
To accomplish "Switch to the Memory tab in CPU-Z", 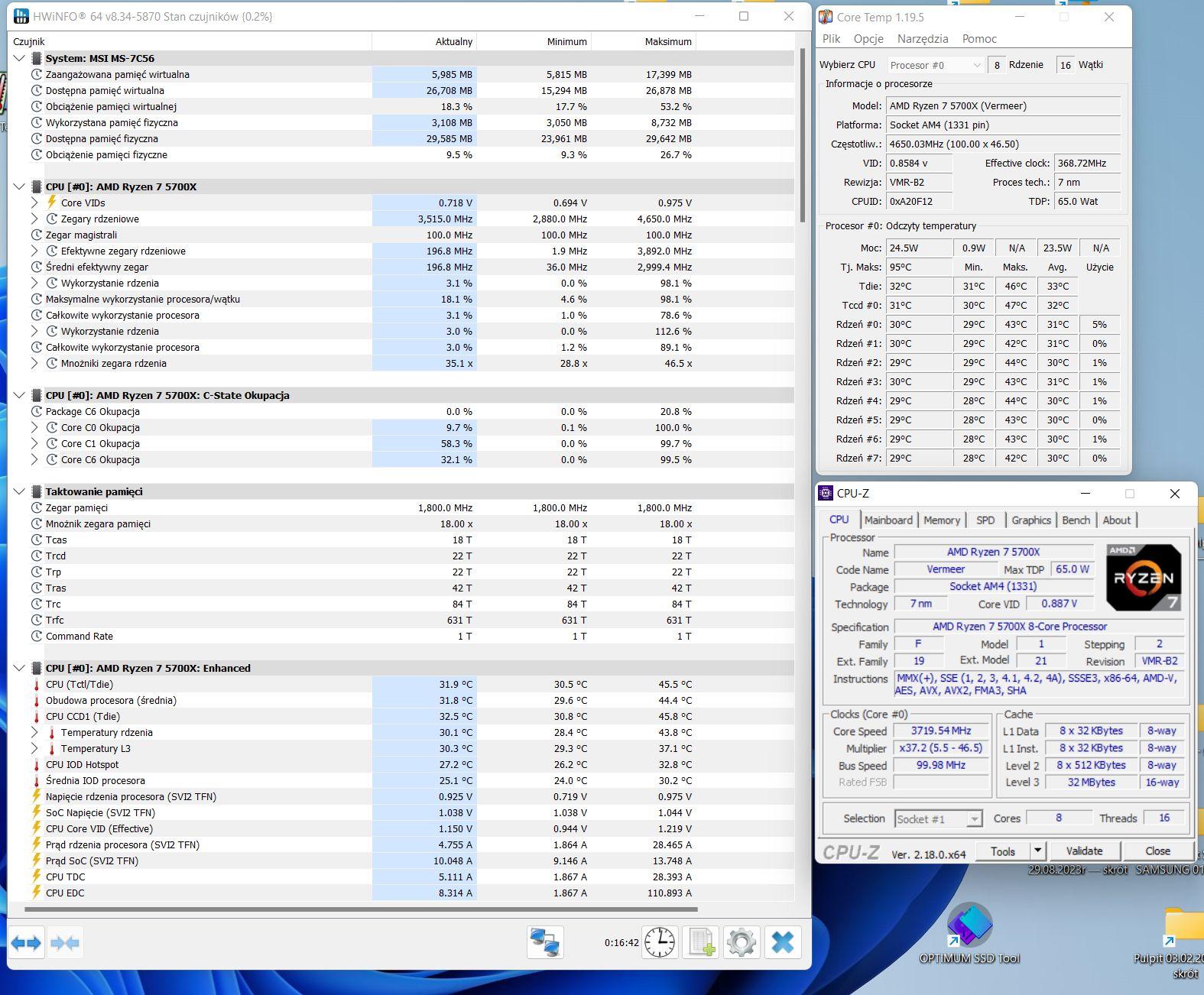I will coord(941,520).
